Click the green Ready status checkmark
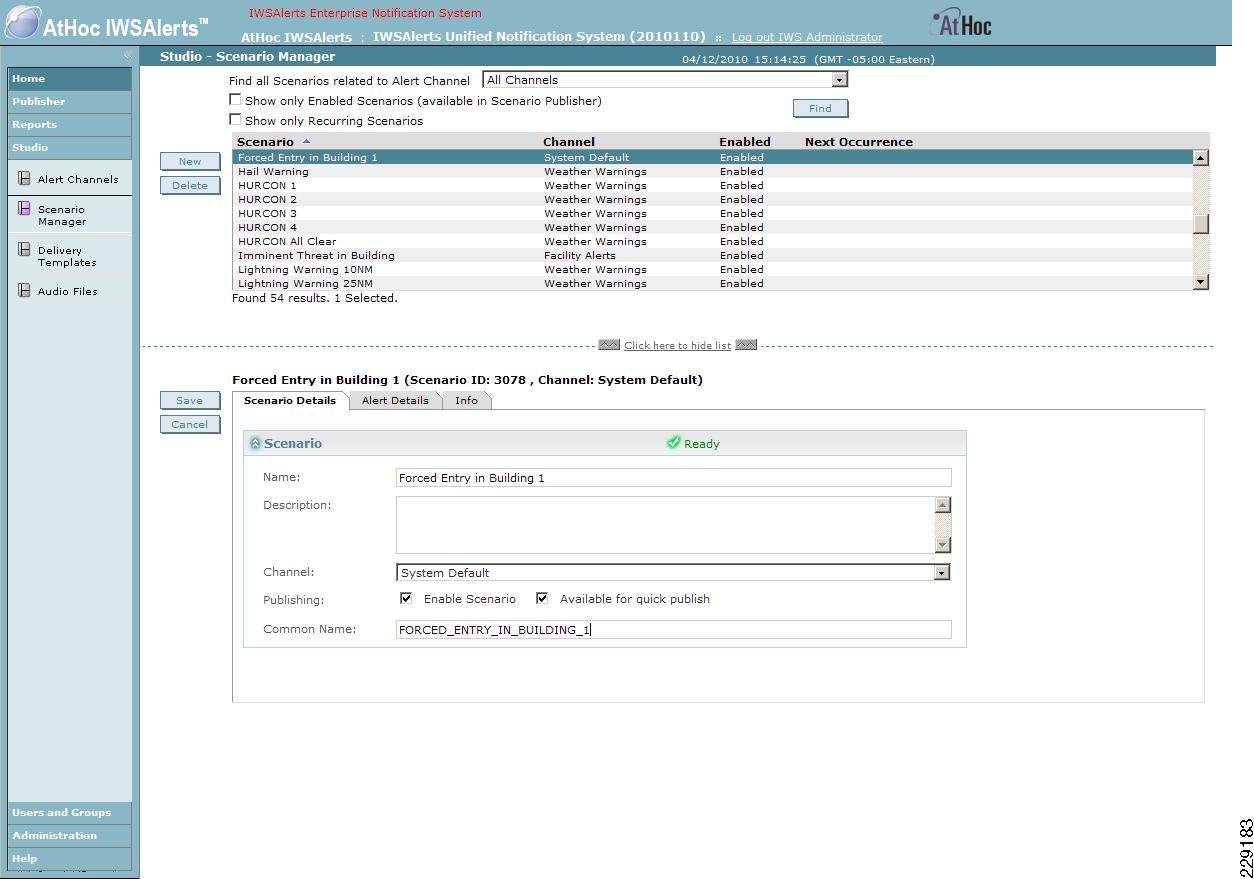The image size is (1254, 879). click(673, 443)
